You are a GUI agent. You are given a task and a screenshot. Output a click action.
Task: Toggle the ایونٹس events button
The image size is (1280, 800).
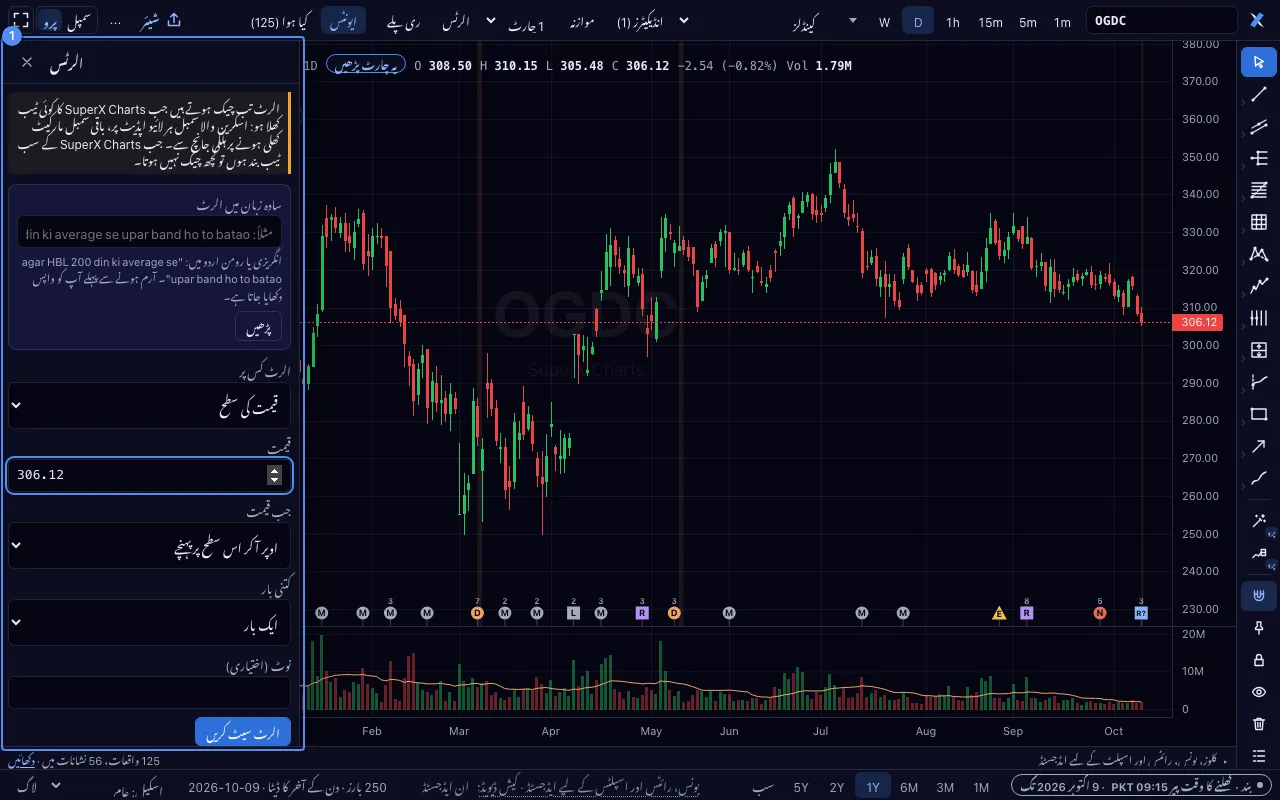[344, 21]
